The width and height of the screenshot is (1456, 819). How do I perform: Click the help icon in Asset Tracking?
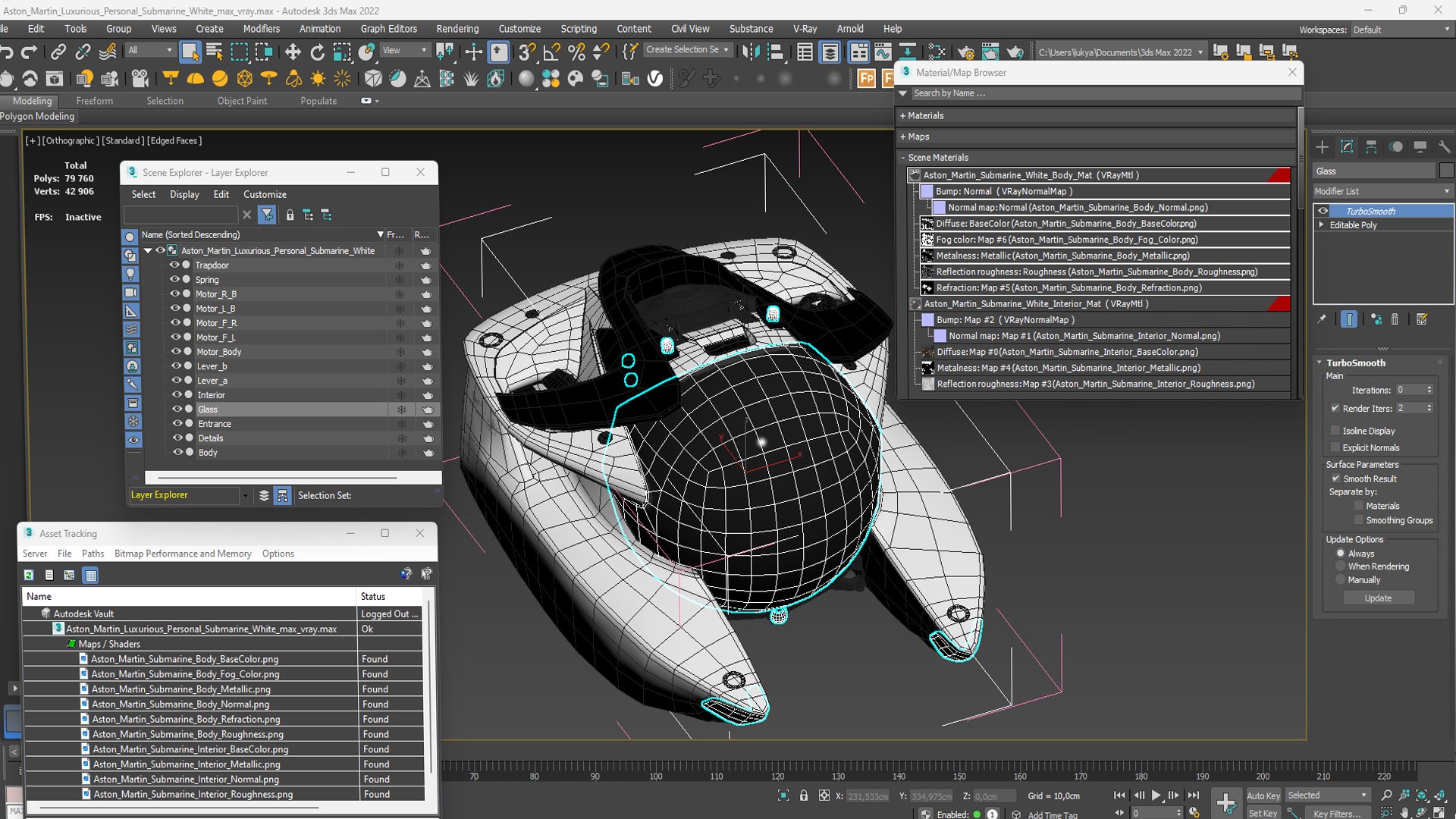coord(406,574)
